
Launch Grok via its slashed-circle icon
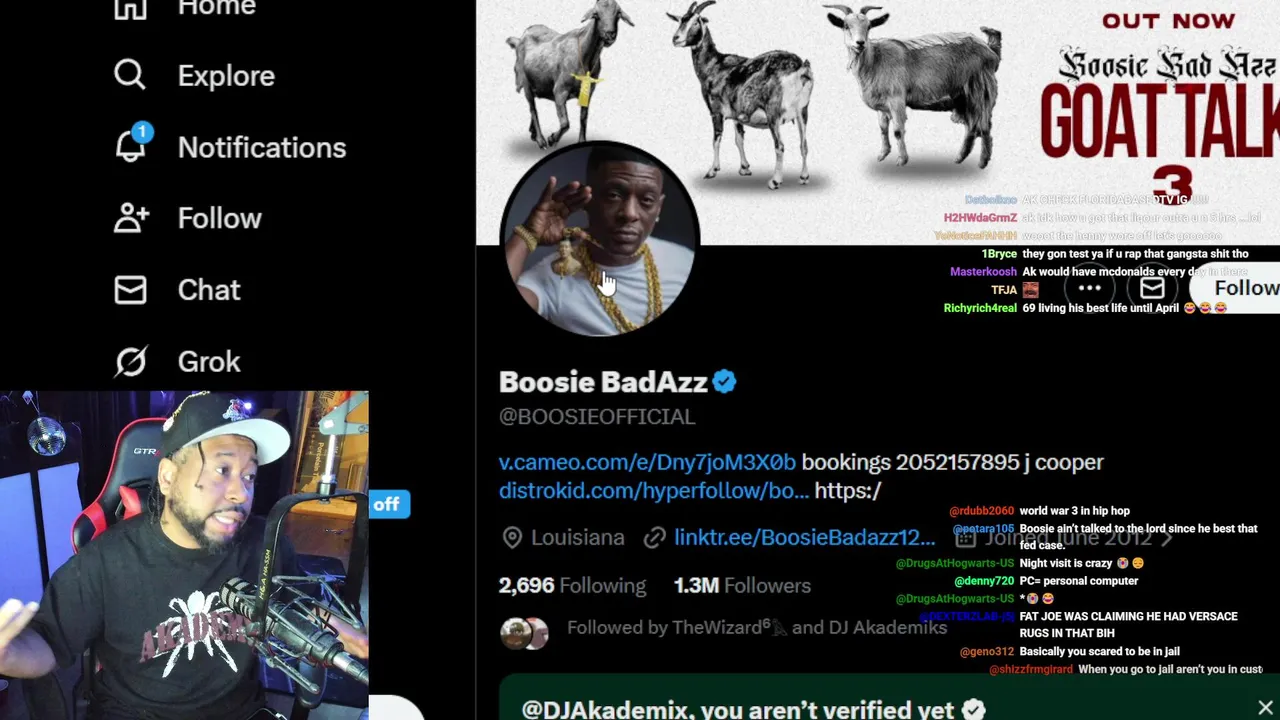[130, 361]
